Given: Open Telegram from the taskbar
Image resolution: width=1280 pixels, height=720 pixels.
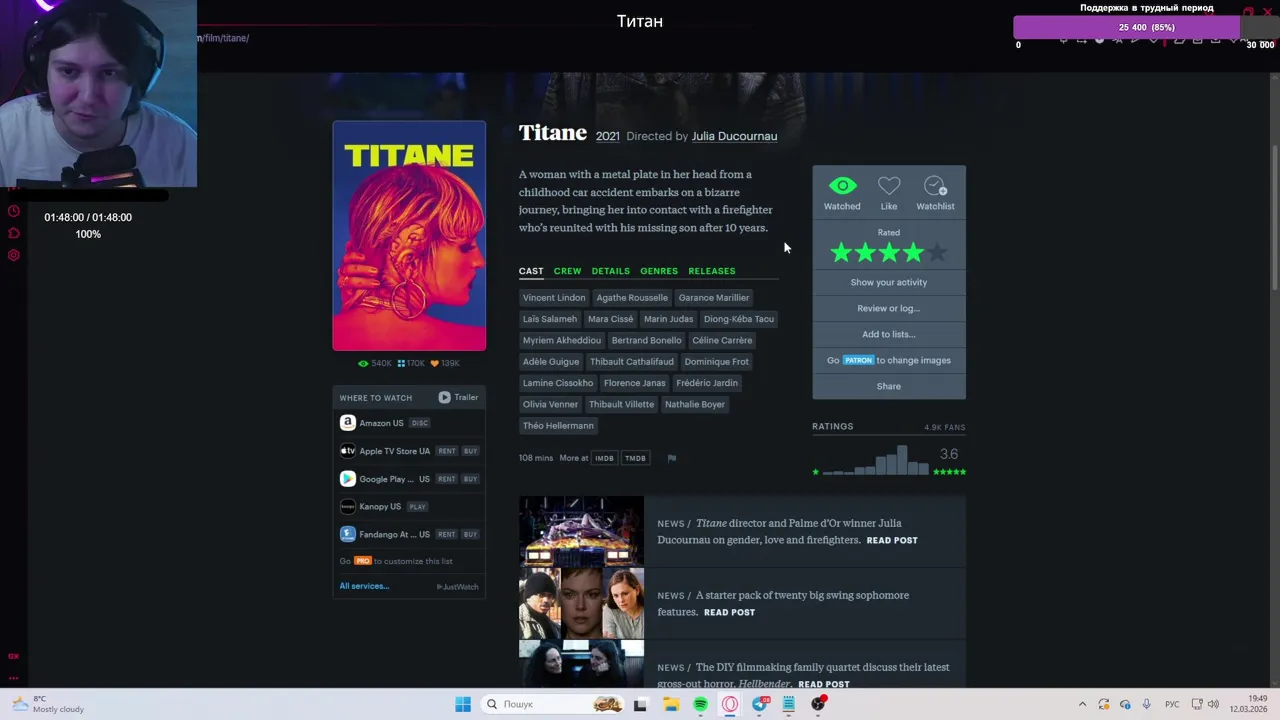Looking at the screenshot, I should (x=760, y=704).
